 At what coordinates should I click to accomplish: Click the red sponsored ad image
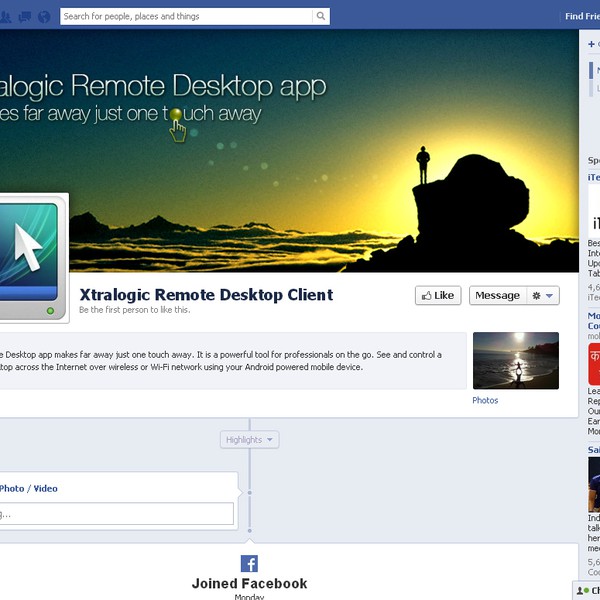coord(594,364)
